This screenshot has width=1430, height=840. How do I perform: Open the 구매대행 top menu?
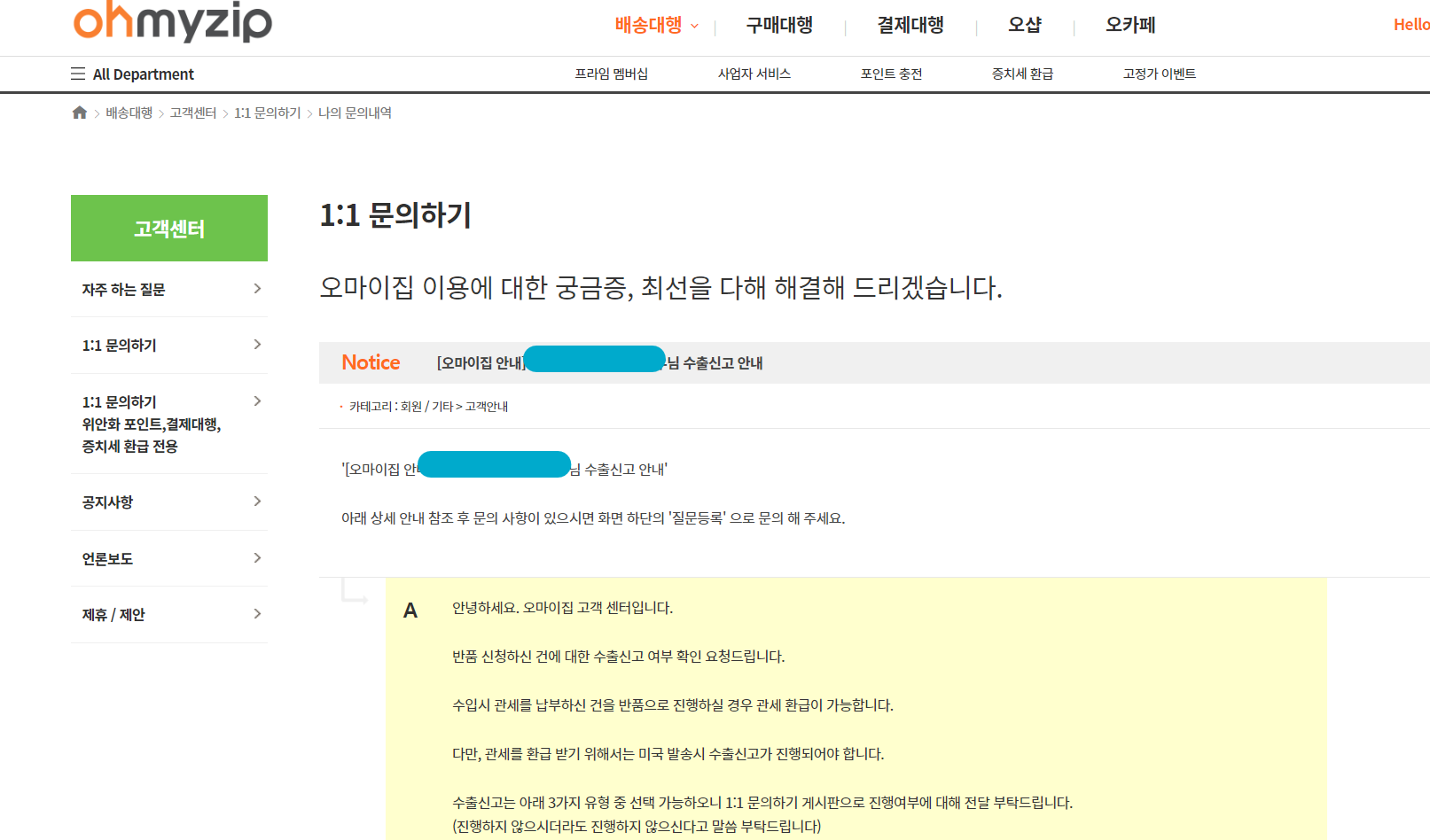point(779,25)
